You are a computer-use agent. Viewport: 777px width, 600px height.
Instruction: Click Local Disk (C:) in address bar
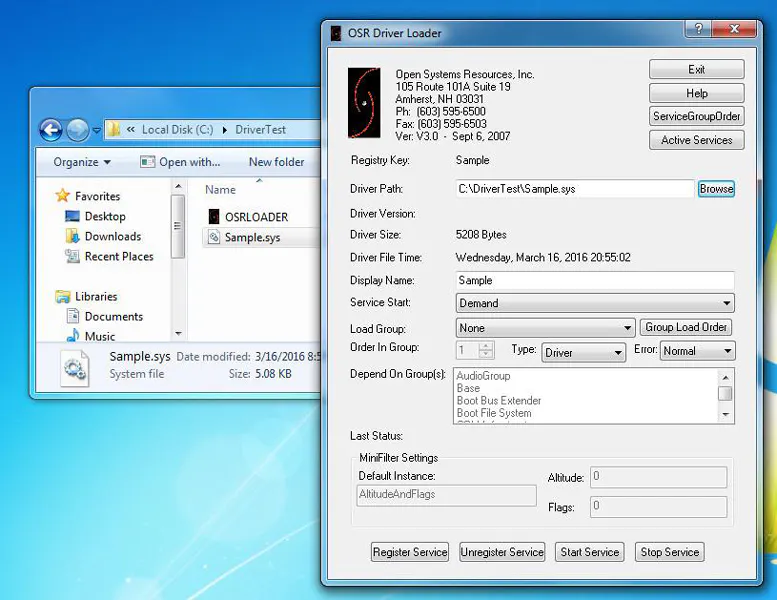tap(177, 130)
